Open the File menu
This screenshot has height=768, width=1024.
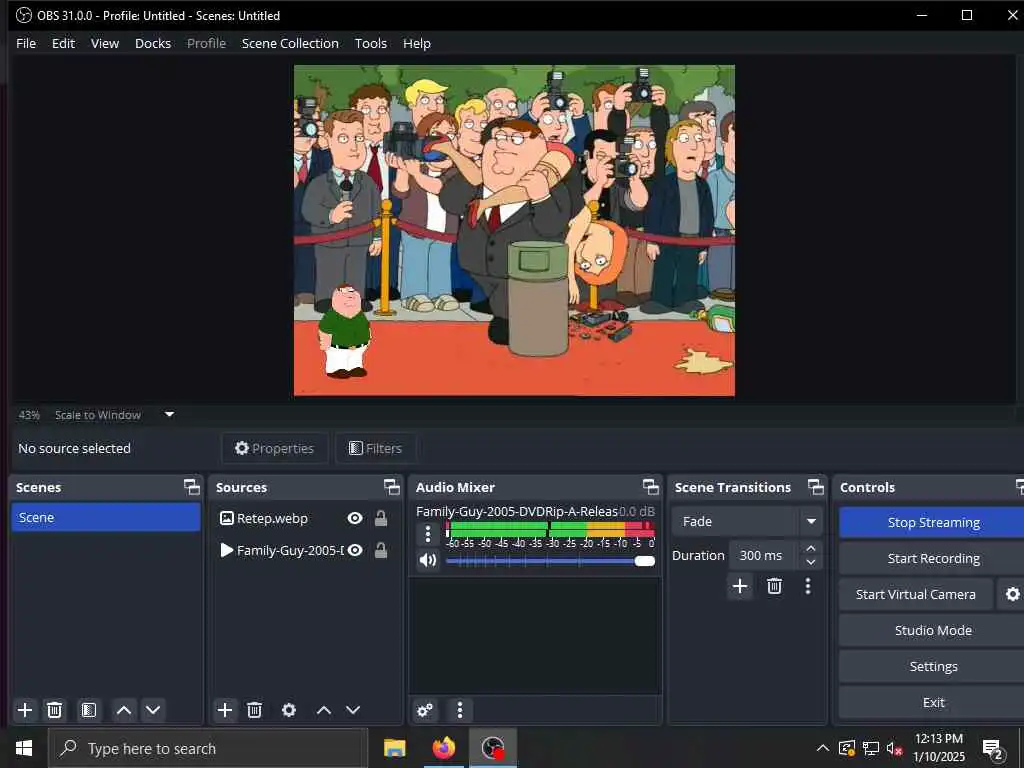pyautogui.click(x=26, y=43)
